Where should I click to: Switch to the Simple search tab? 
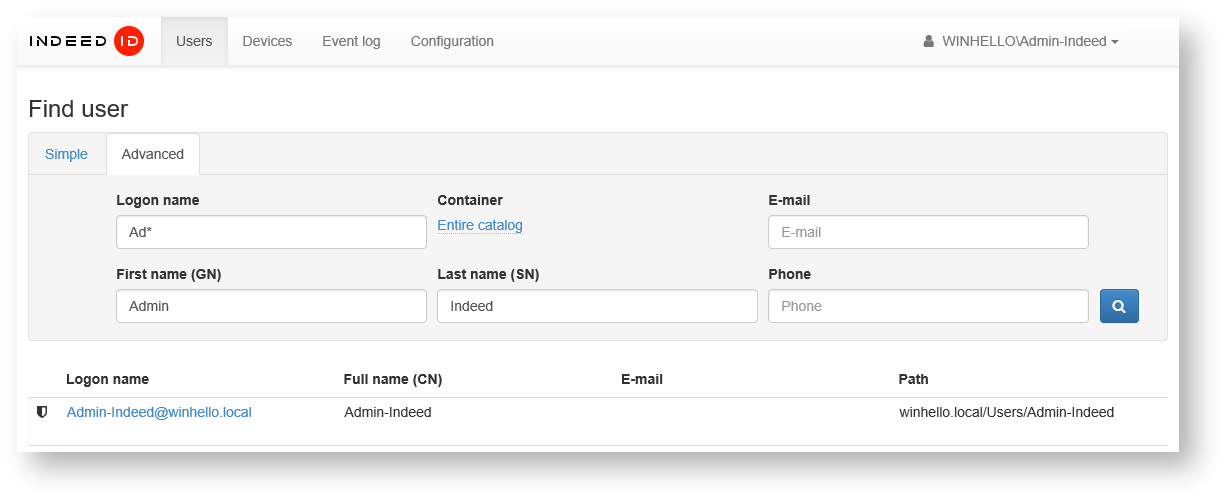point(67,154)
